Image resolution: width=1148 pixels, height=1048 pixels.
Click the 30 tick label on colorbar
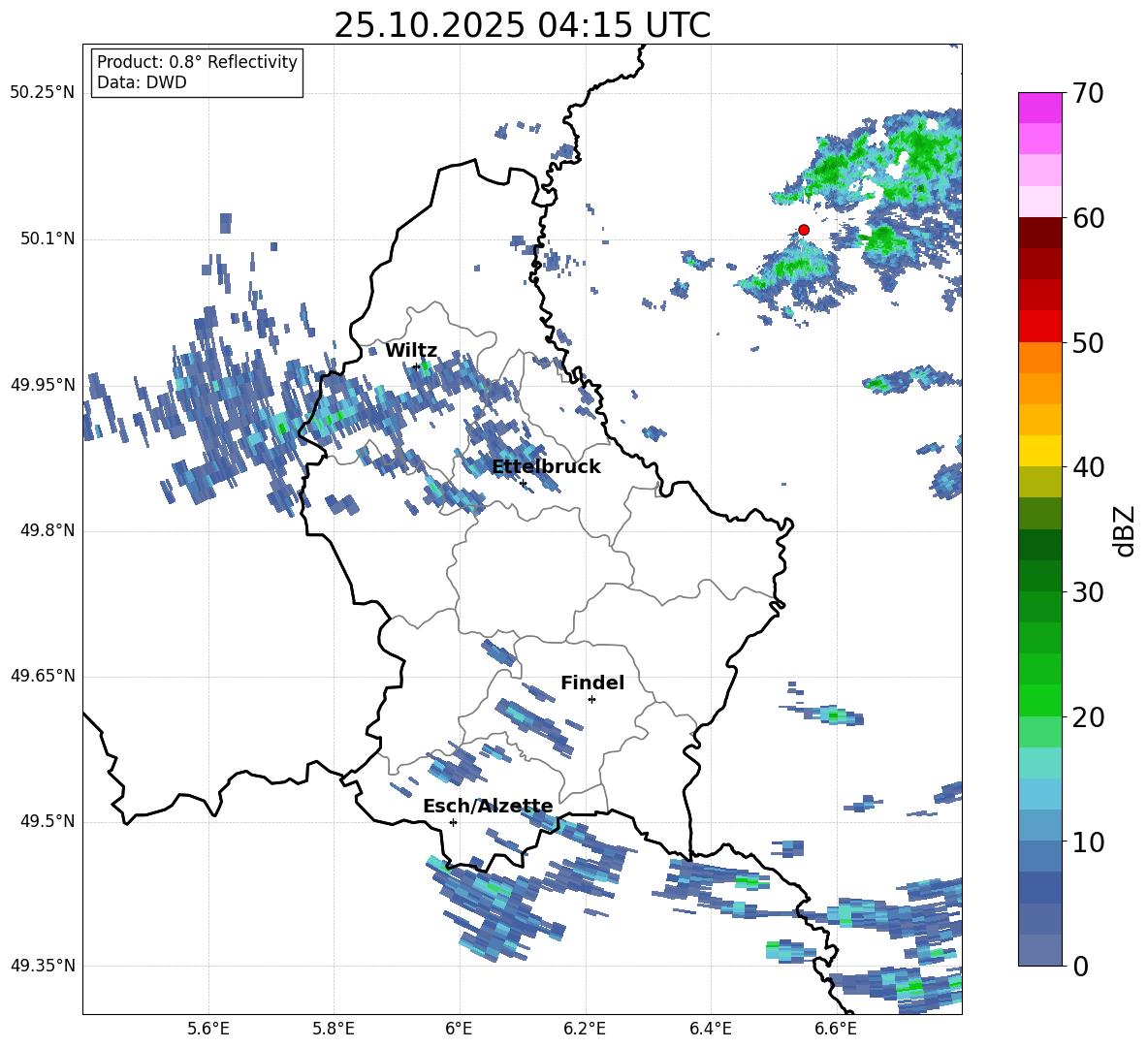point(1088,592)
